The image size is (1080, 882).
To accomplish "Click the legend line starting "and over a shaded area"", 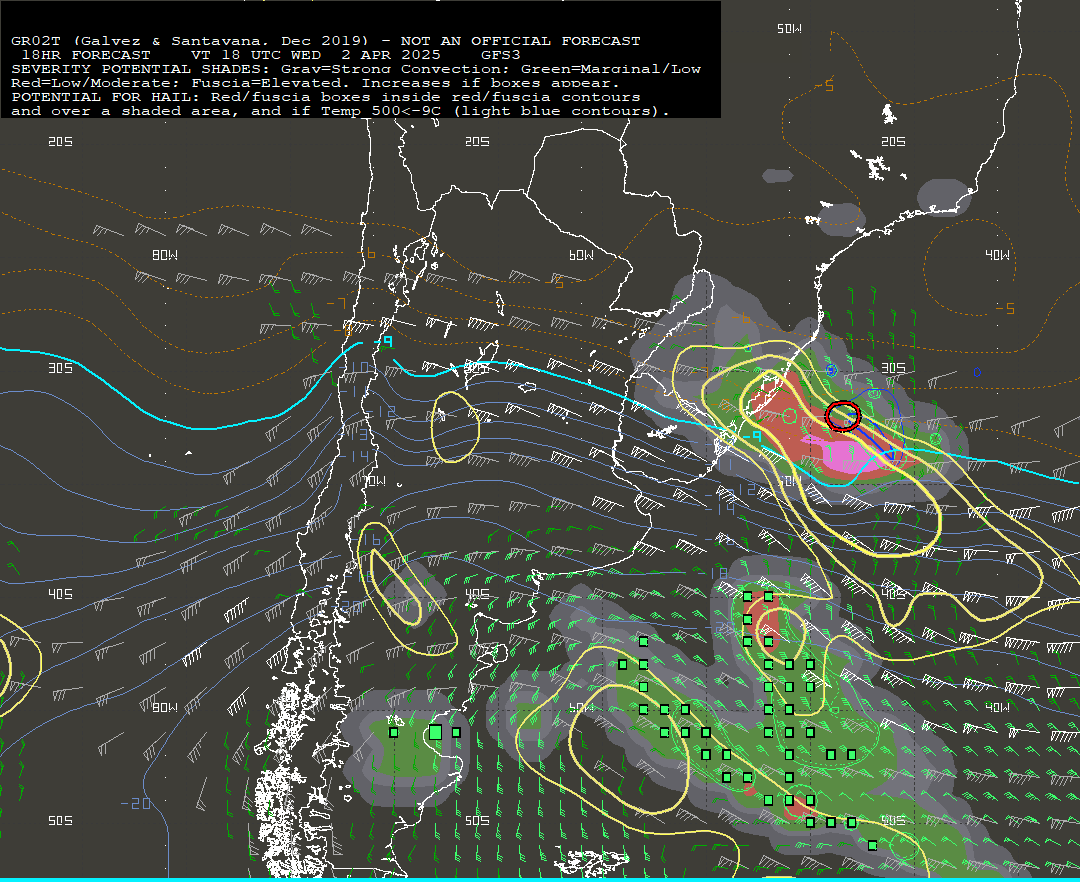I will tap(340, 111).
